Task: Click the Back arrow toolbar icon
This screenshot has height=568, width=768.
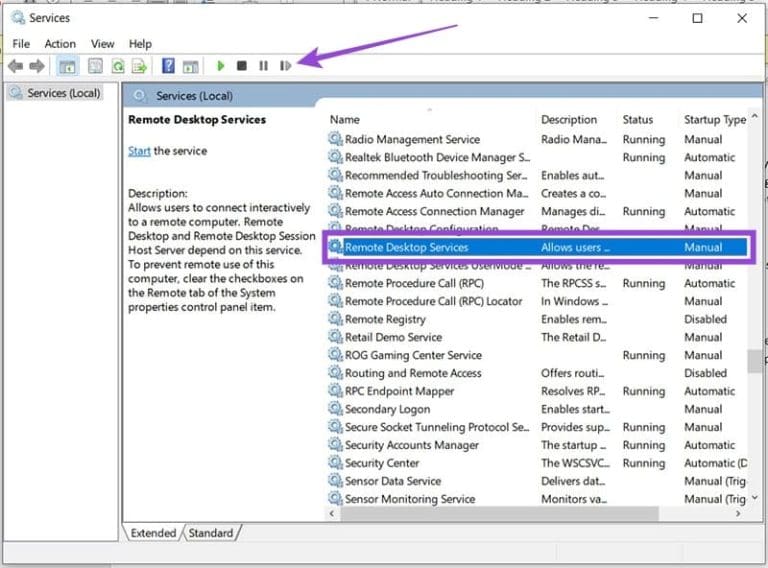Action: click(x=16, y=66)
